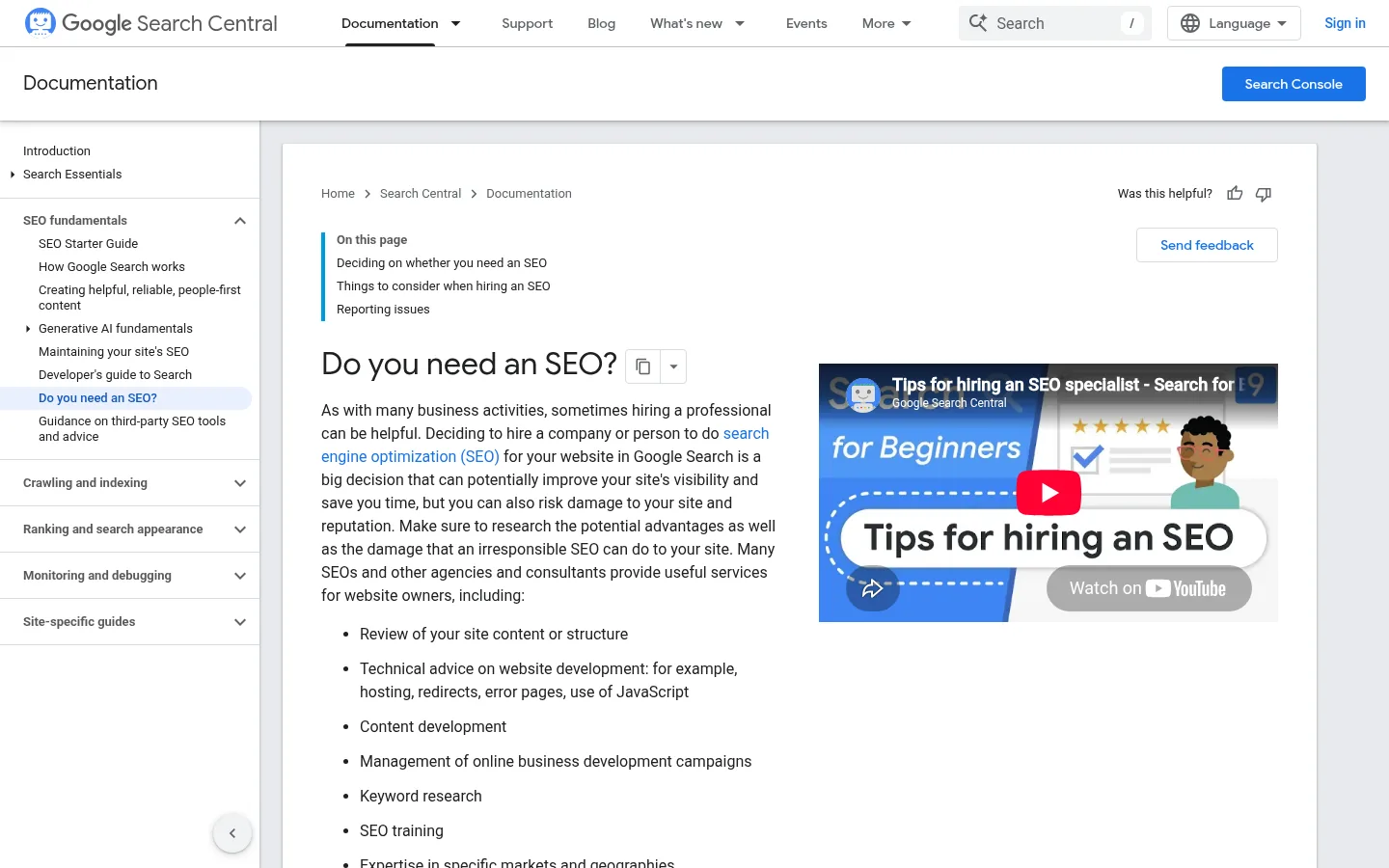Open the Support tab
1389x868 pixels.
point(527,23)
